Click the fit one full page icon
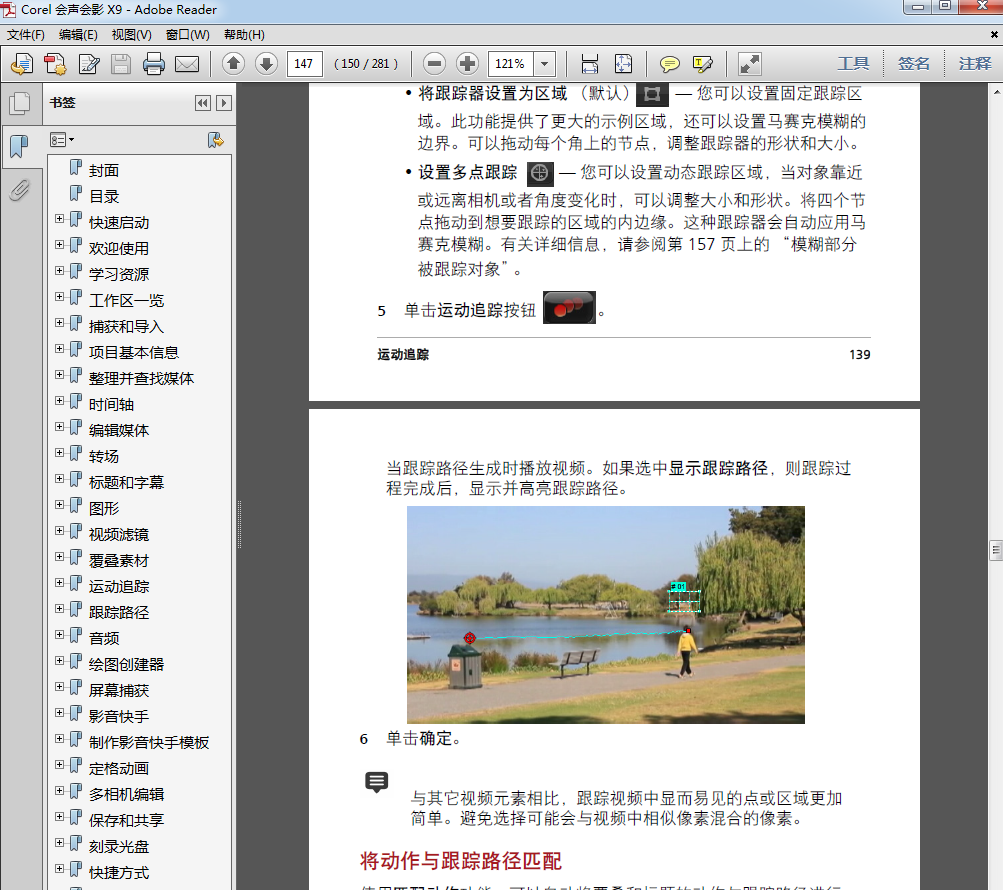Image resolution: width=1003 pixels, height=890 pixels. 623,63
